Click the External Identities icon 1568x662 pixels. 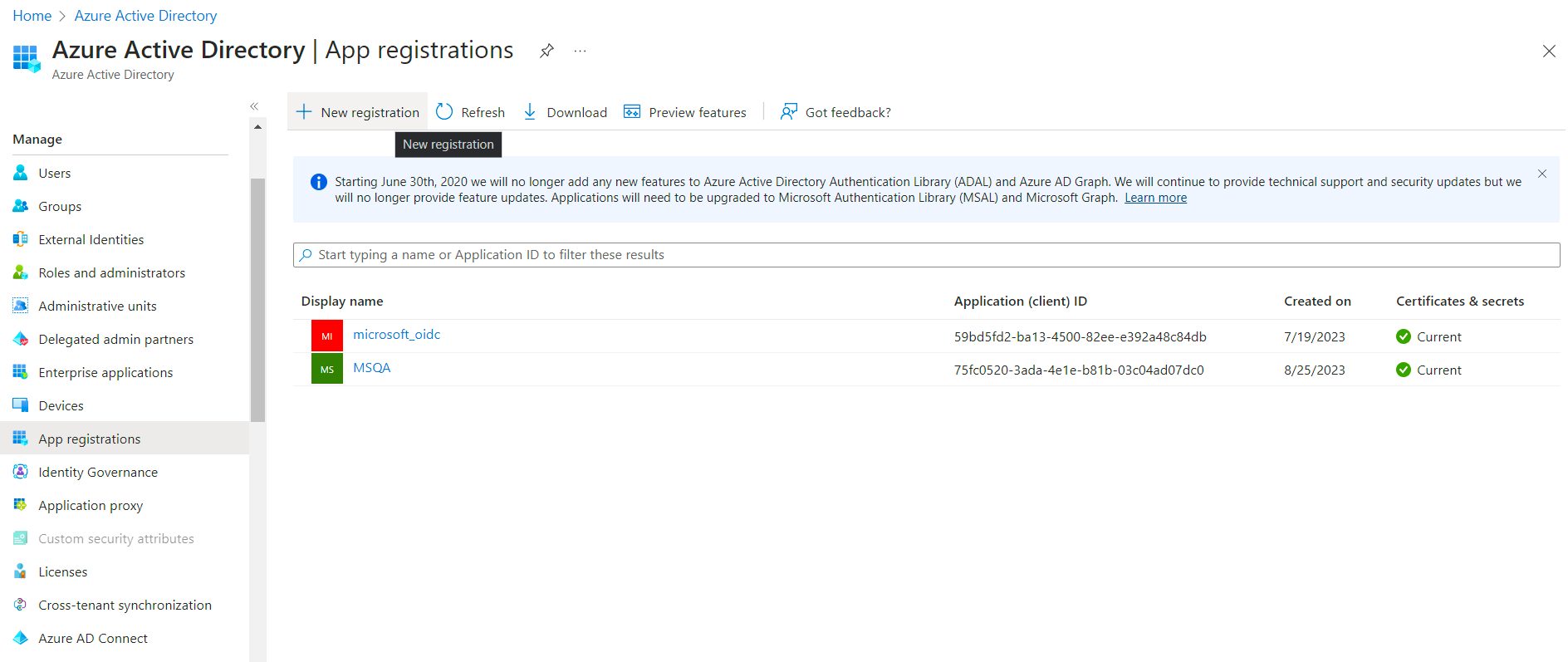(x=21, y=239)
